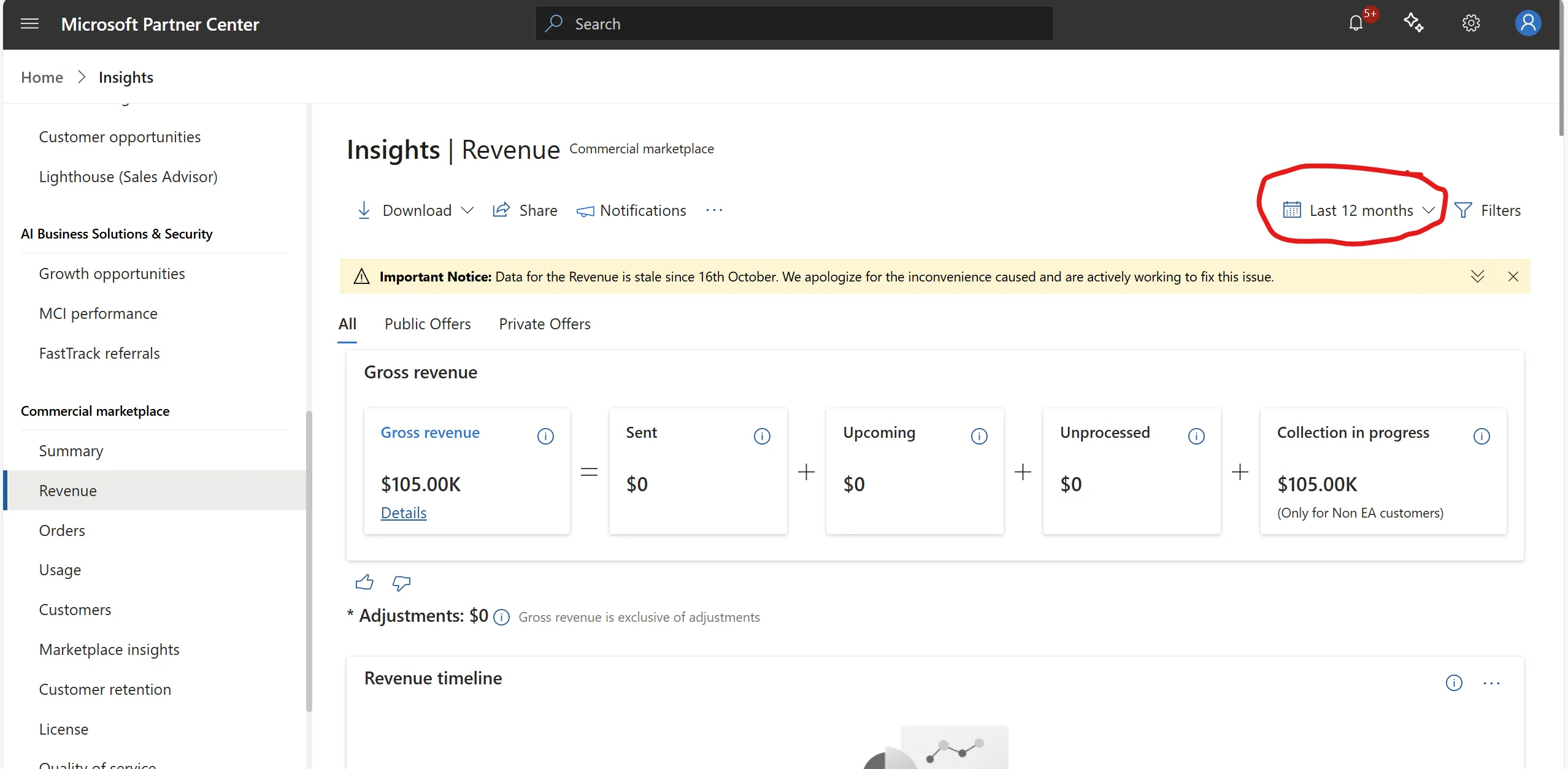Open the Download dropdown
The height and width of the screenshot is (769, 1568).
tap(415, 210)
